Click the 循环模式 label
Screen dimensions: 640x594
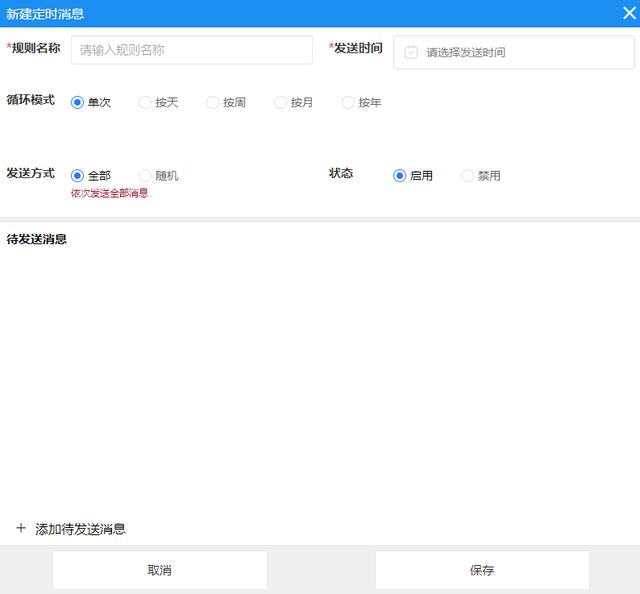click(x=31, y=100)
